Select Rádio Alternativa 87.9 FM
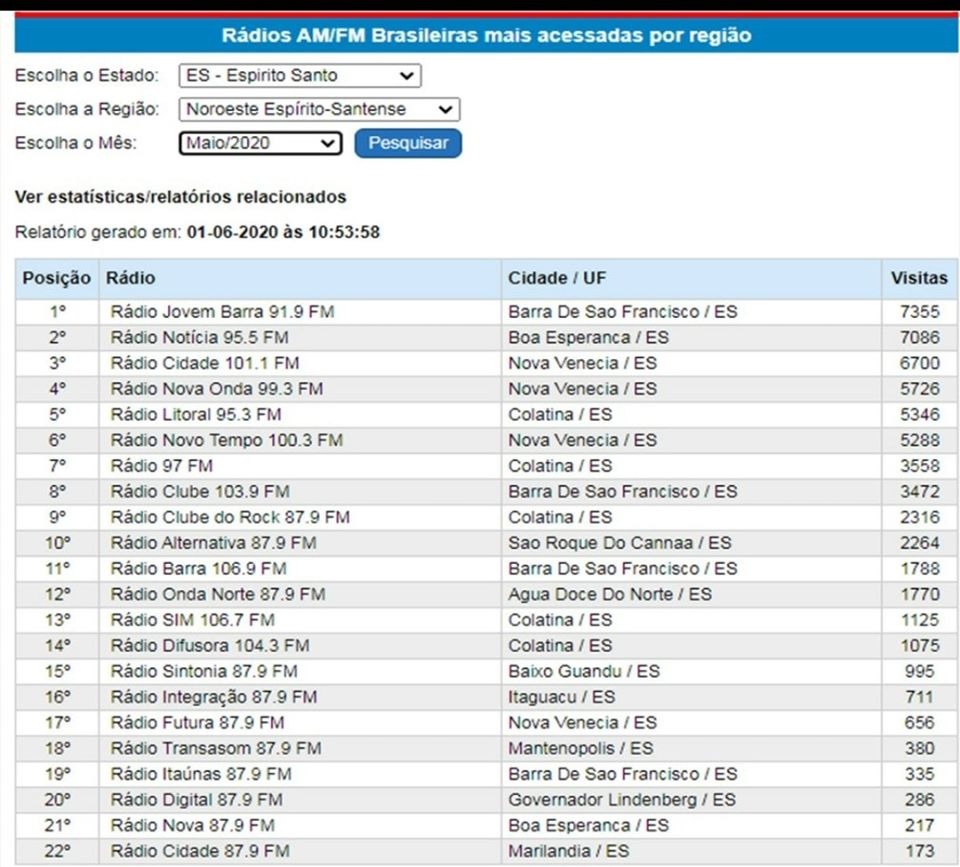The width and height of the screenshot is (960, 867). coord(213,543)
